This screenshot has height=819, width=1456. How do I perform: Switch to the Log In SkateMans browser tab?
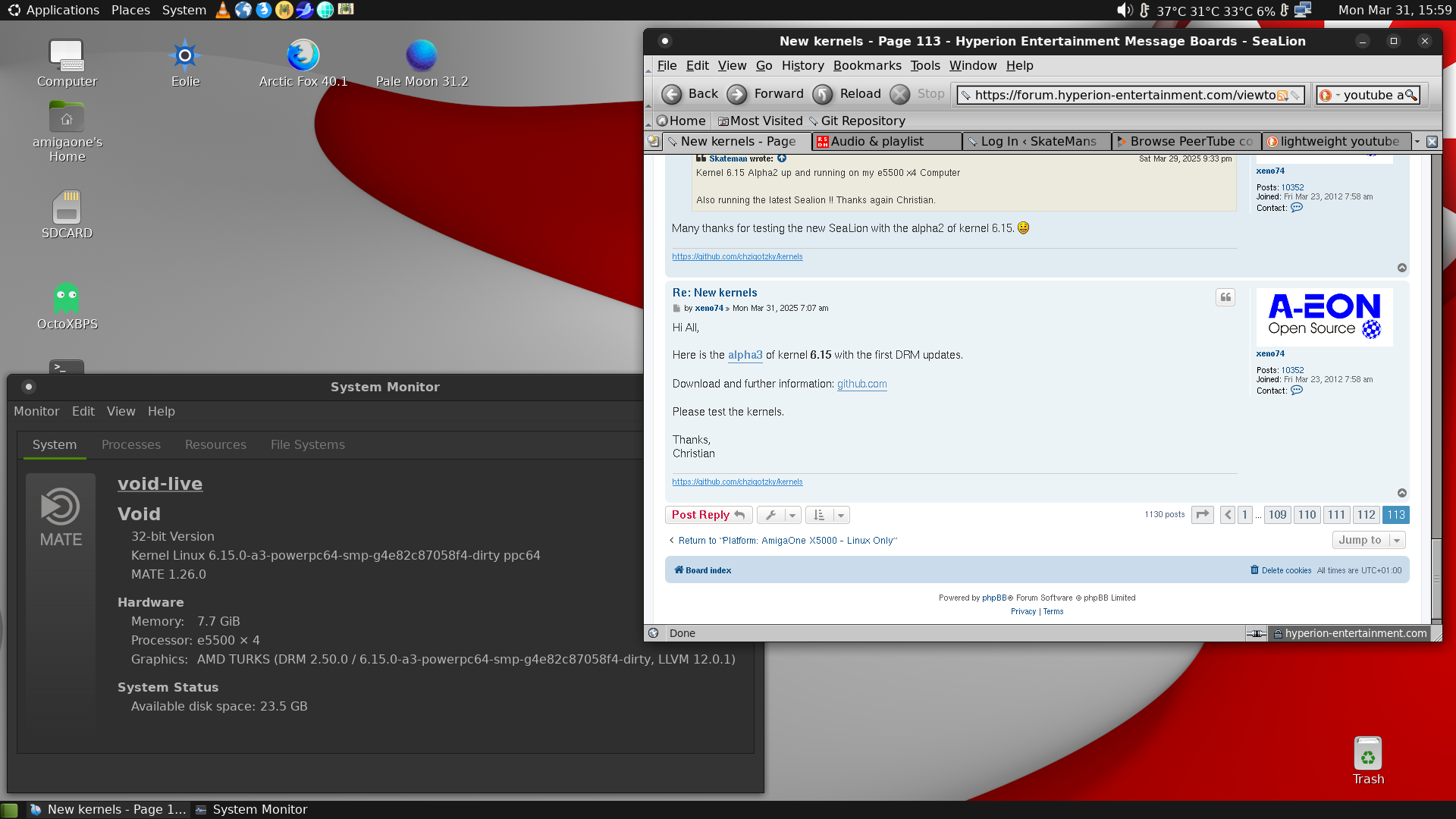[x=1037, y=141]
